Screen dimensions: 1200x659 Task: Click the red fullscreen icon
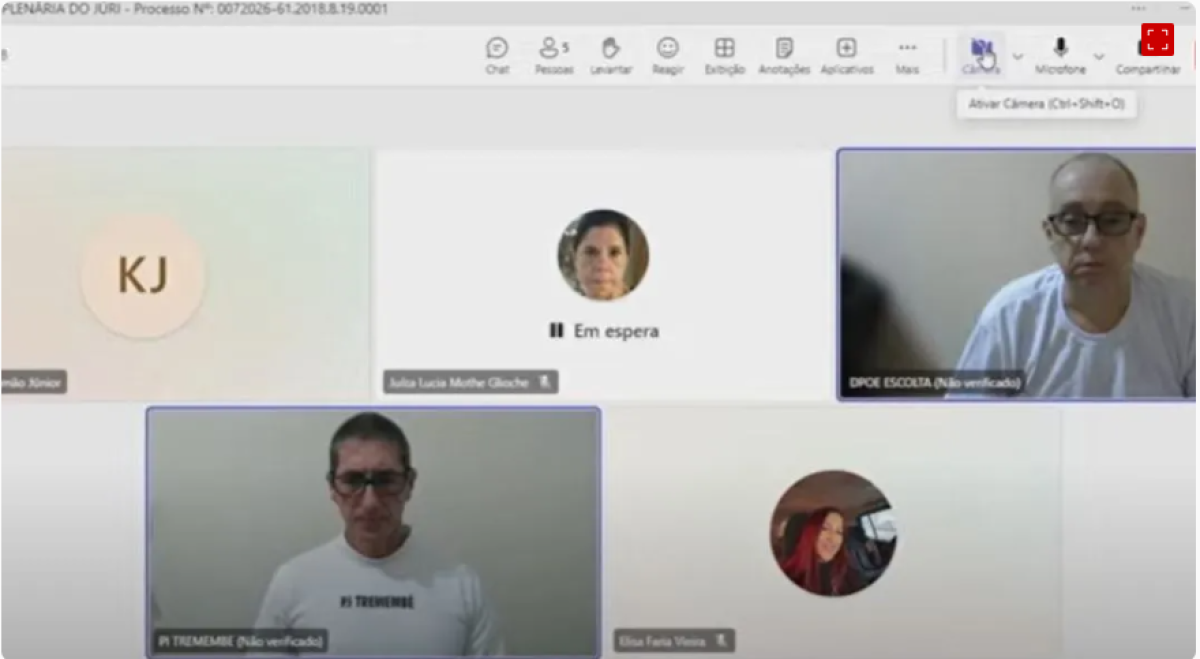click(1157, 39)
